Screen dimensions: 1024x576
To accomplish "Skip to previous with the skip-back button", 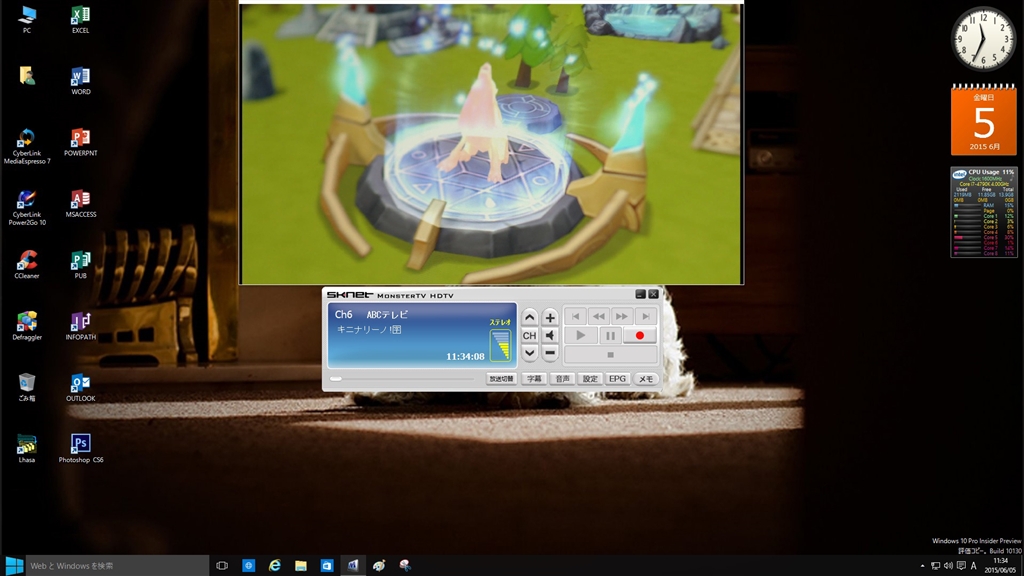I will click(575, 317).
